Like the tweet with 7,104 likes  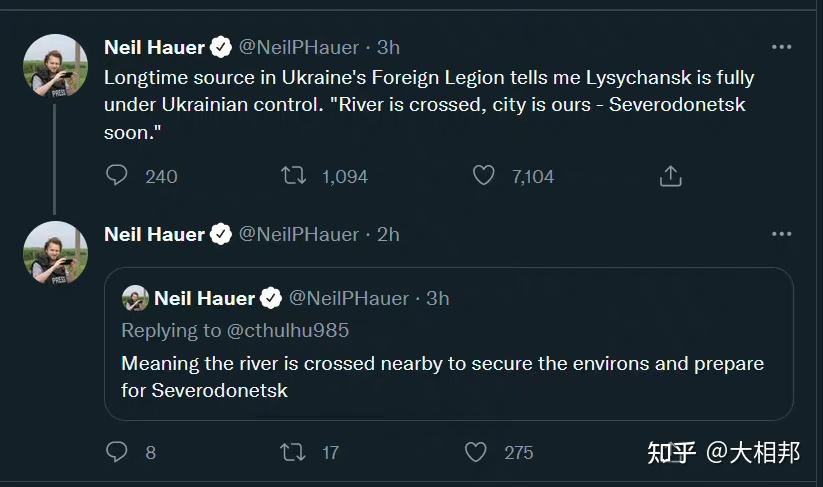click(x=484, y=176)
